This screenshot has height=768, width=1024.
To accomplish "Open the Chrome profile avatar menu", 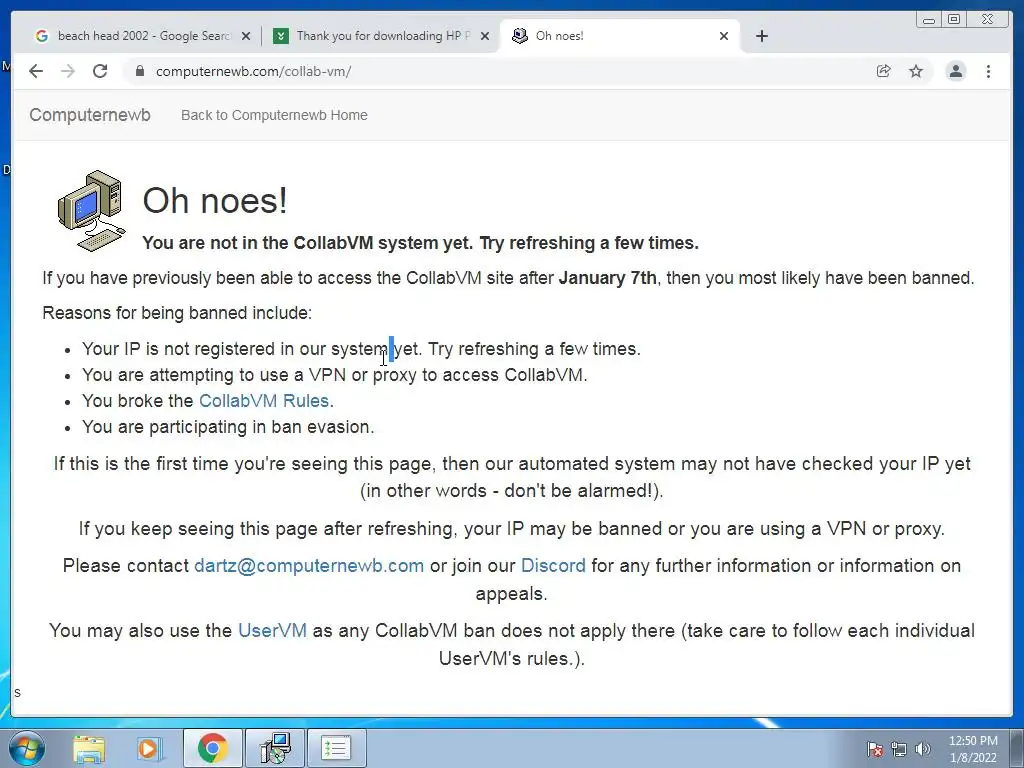I will (955, 71).
